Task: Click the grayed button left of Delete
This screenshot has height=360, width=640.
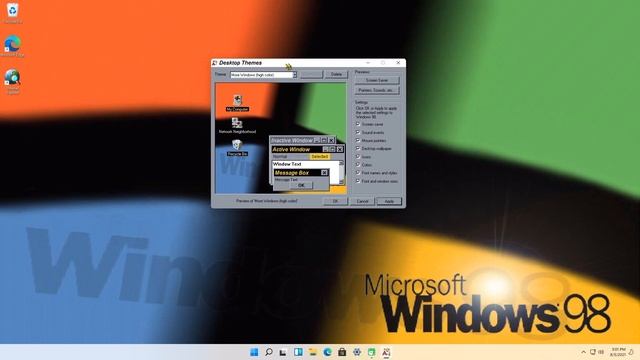Action: 311,74
